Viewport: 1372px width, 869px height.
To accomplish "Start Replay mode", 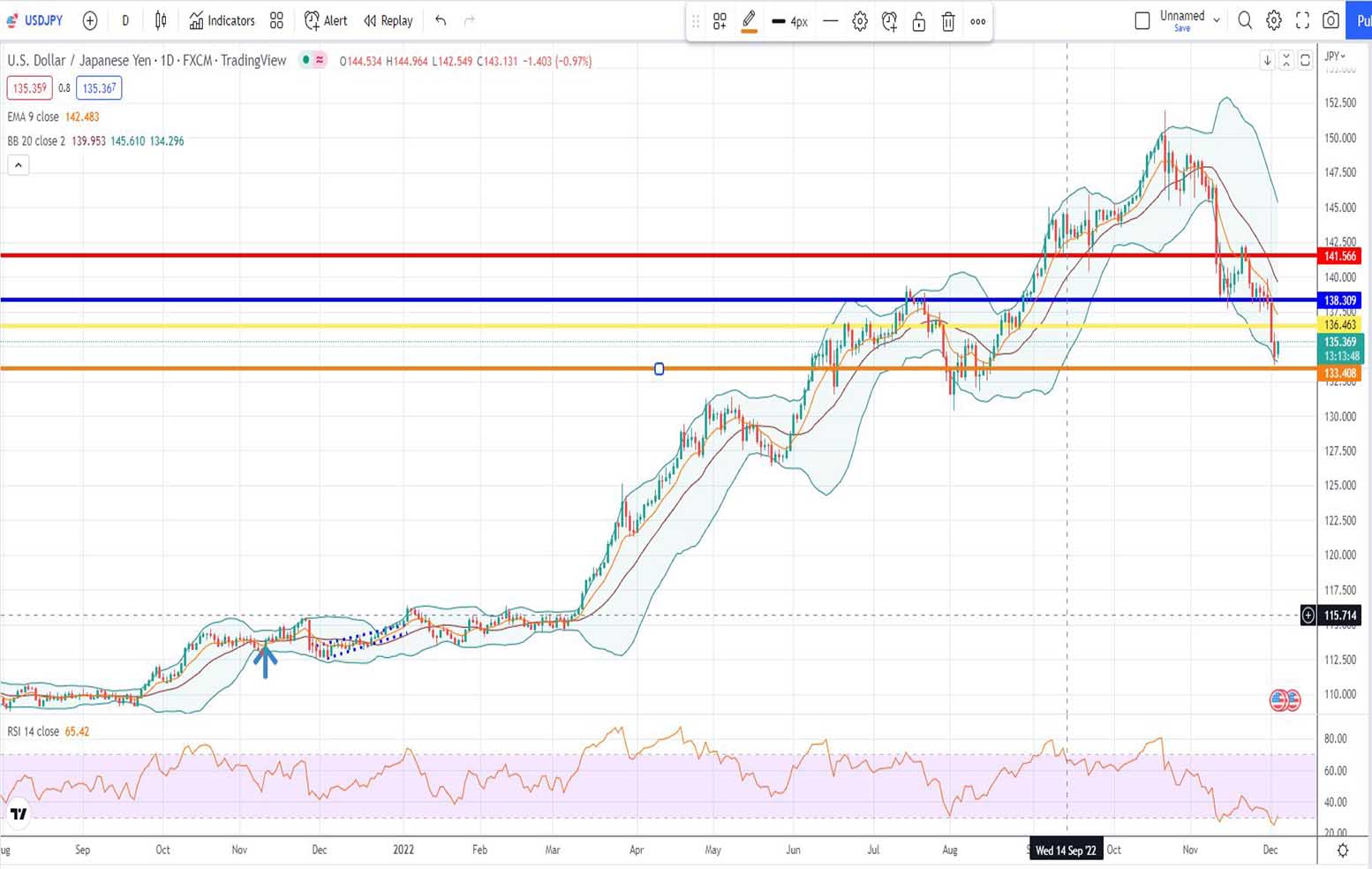I will pyautogui.click(x=388, y=20).
